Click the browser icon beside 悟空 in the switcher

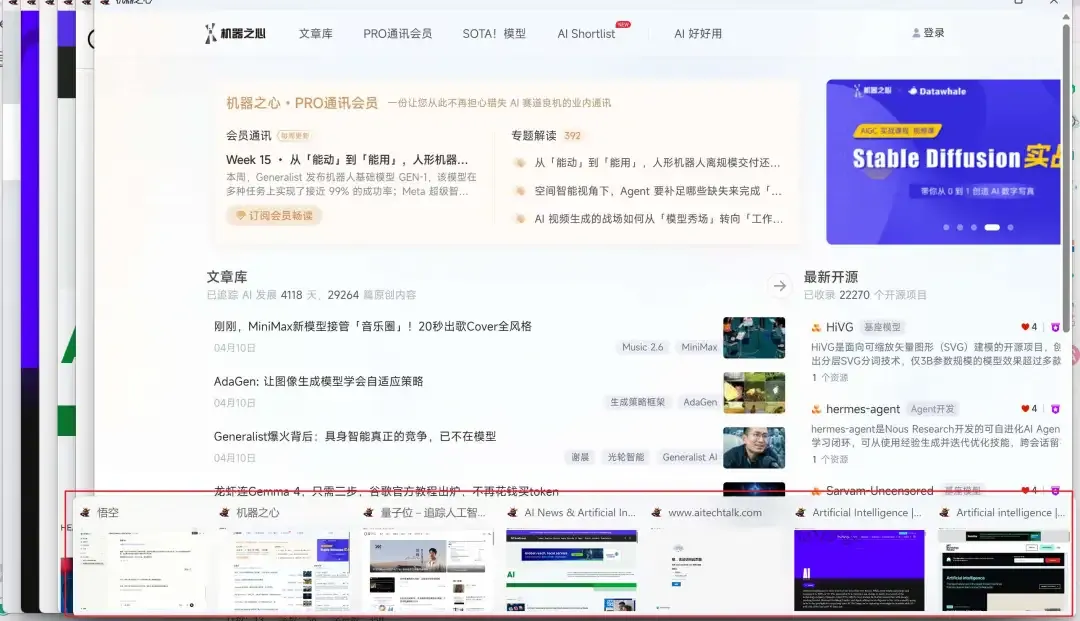[85, 512]
